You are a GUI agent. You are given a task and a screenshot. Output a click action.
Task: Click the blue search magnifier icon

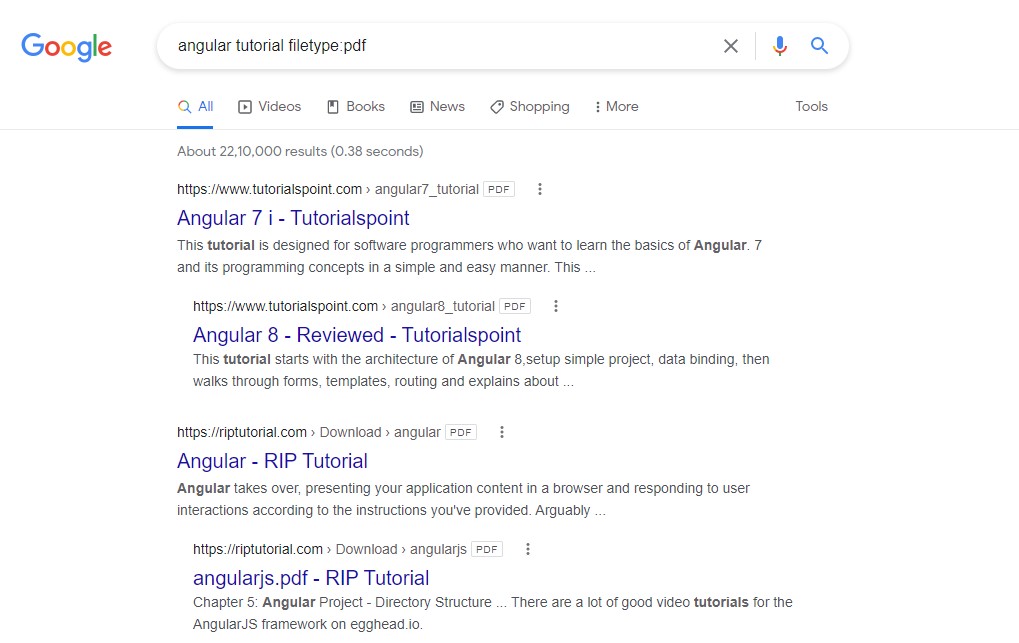(820, 46)
